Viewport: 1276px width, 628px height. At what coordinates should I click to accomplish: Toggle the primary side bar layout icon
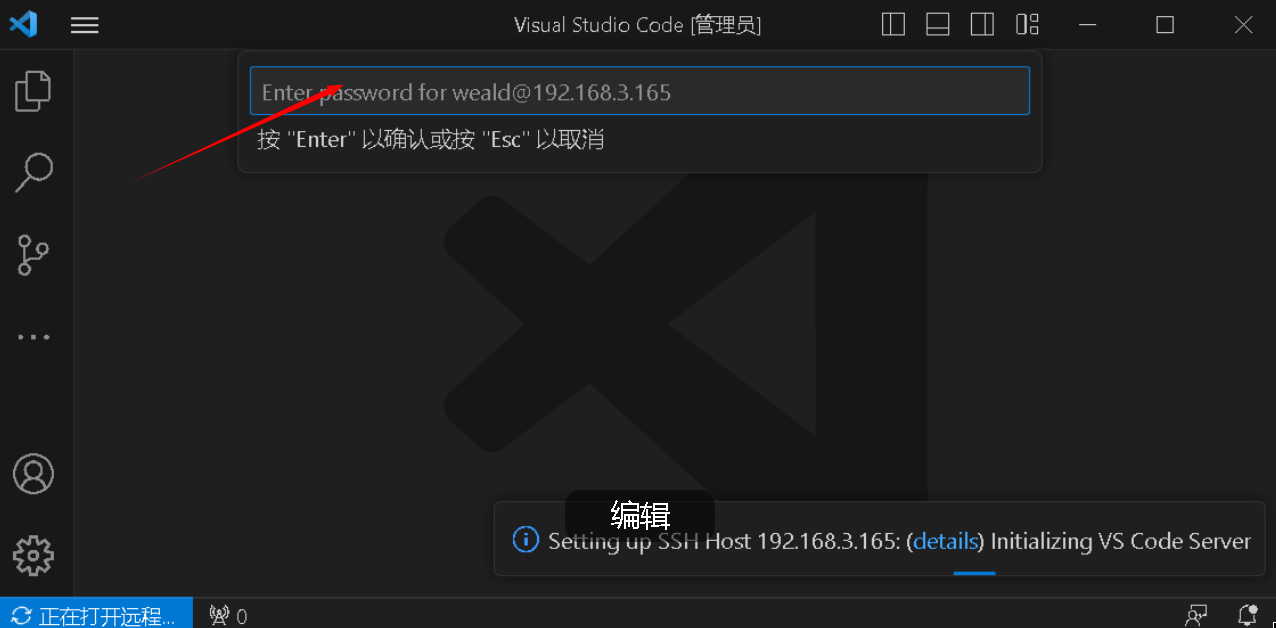893,25
